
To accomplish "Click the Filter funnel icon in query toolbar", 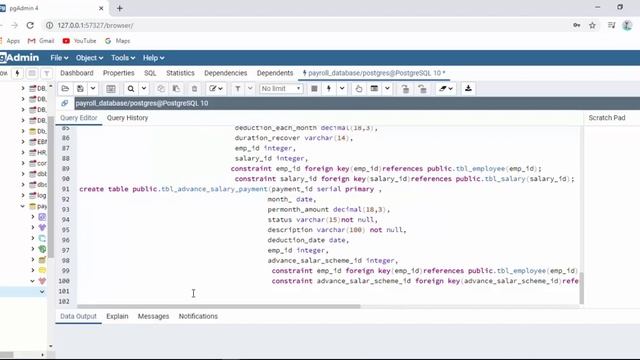I will [238, 89].
